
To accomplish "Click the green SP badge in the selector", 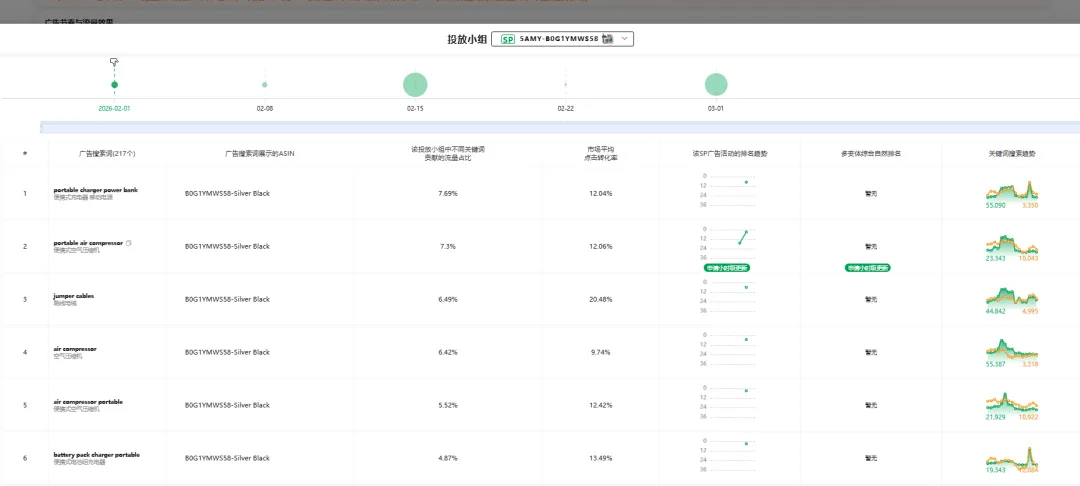I will pyautogui.click(x=507, y=39).
